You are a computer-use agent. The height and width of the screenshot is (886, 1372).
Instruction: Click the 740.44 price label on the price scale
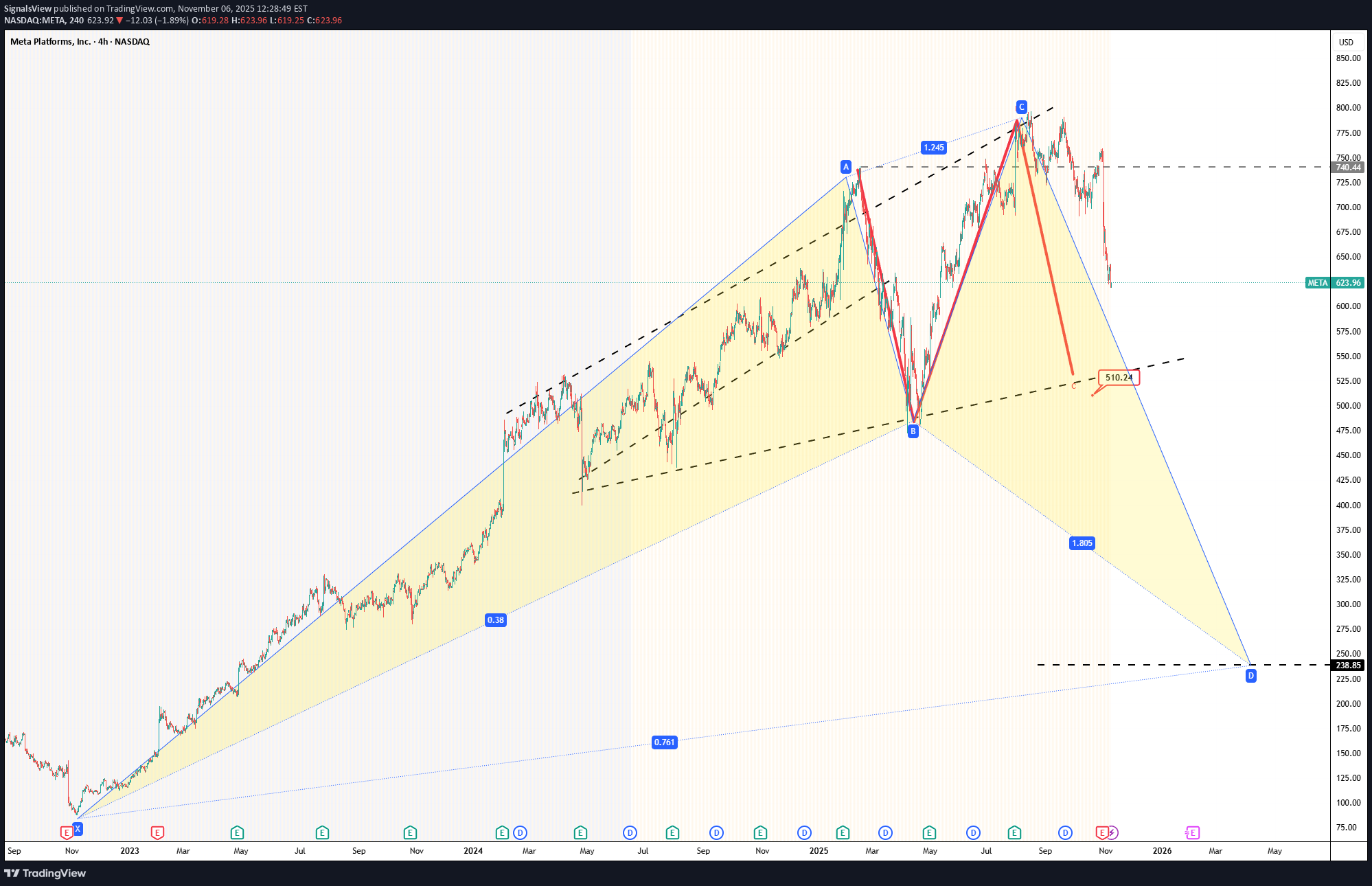1346,167
